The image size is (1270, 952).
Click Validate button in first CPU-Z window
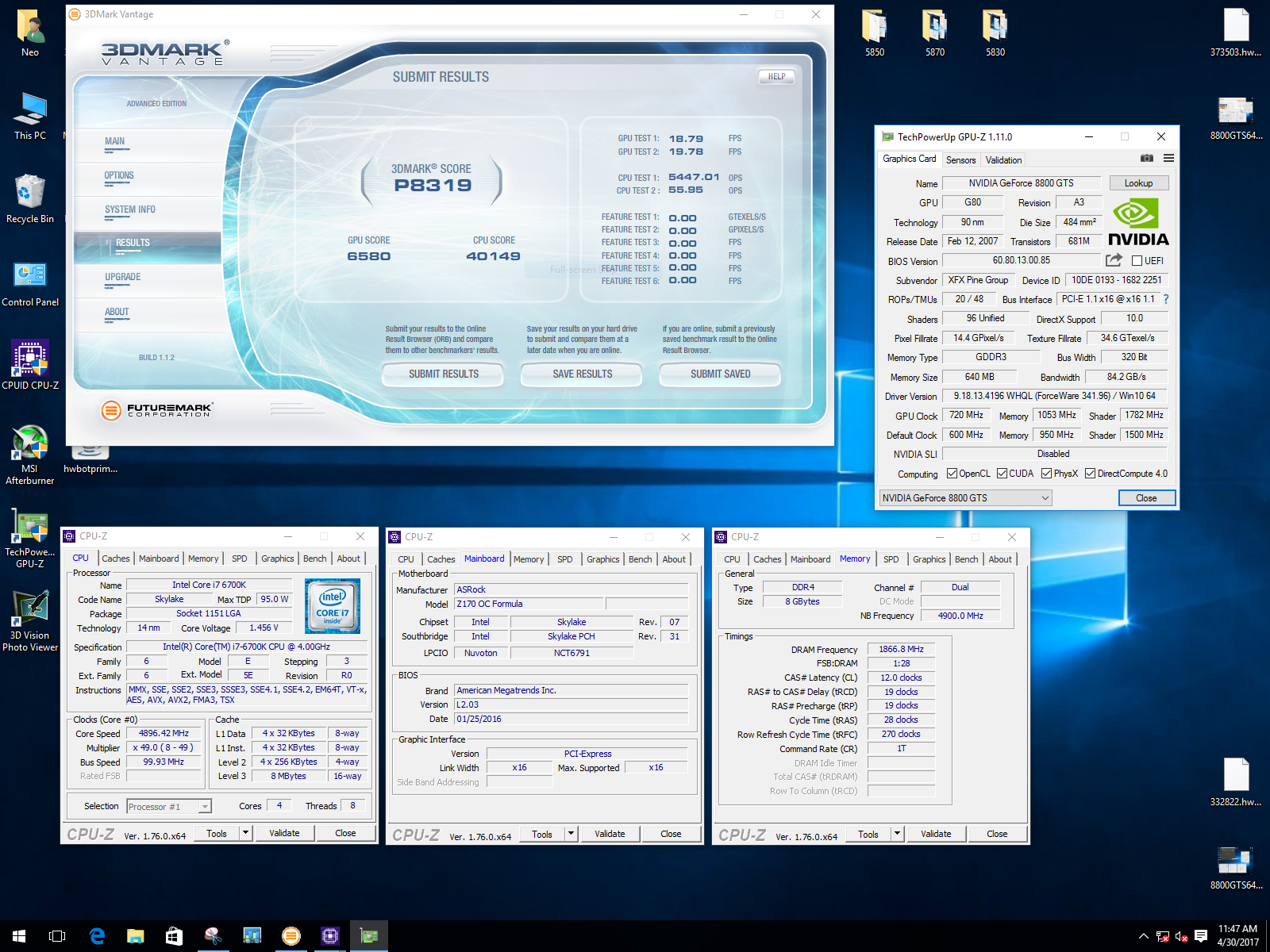pos(284,833)
